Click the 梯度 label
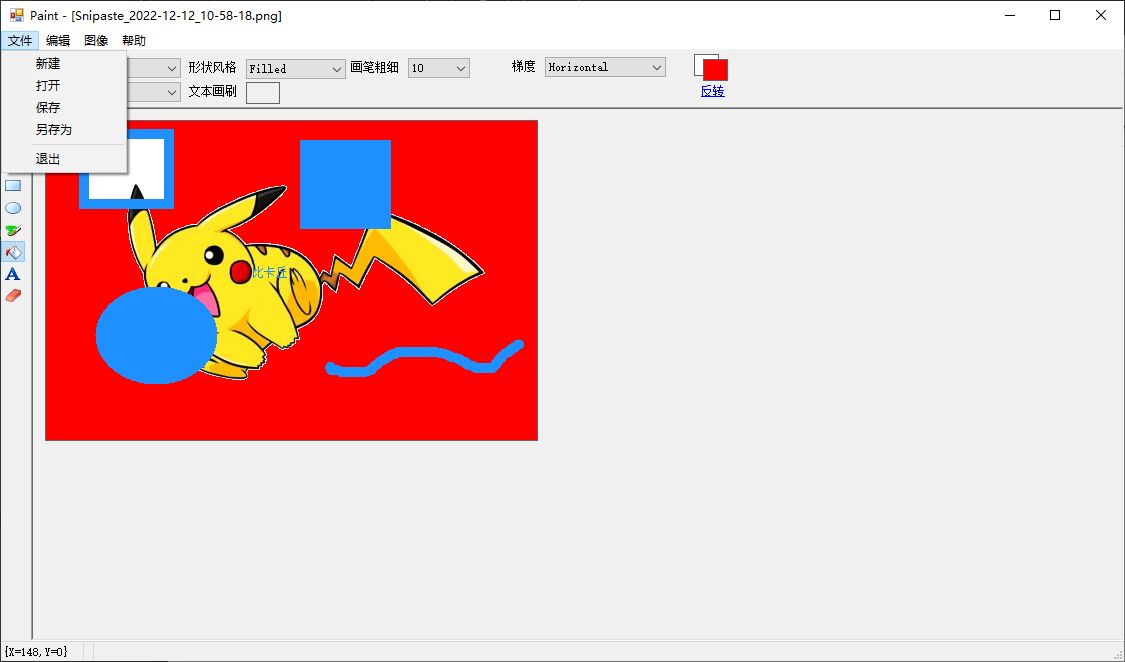The image size is (1125, 662). [x=524, y=66]
